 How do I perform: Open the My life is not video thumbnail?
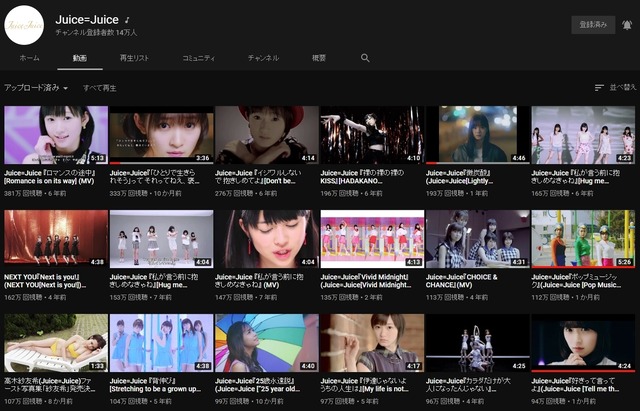click(x=372, y=343)
